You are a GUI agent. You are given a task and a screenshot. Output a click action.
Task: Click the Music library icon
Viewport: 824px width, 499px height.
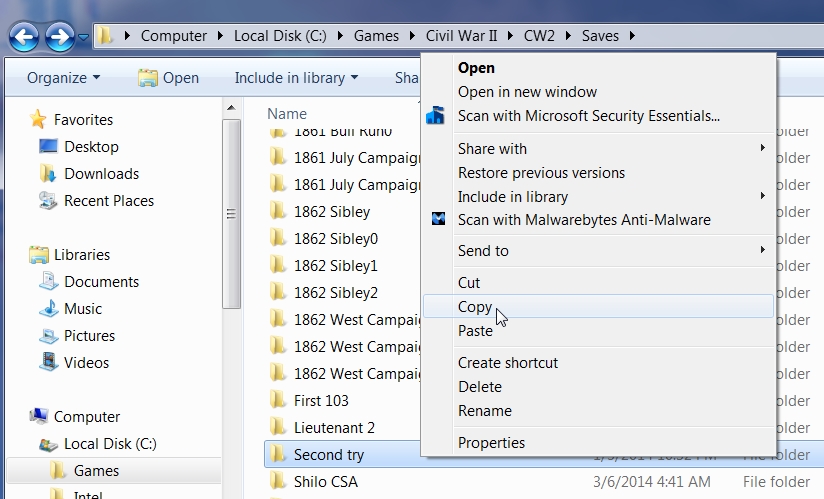click(48, 309)
